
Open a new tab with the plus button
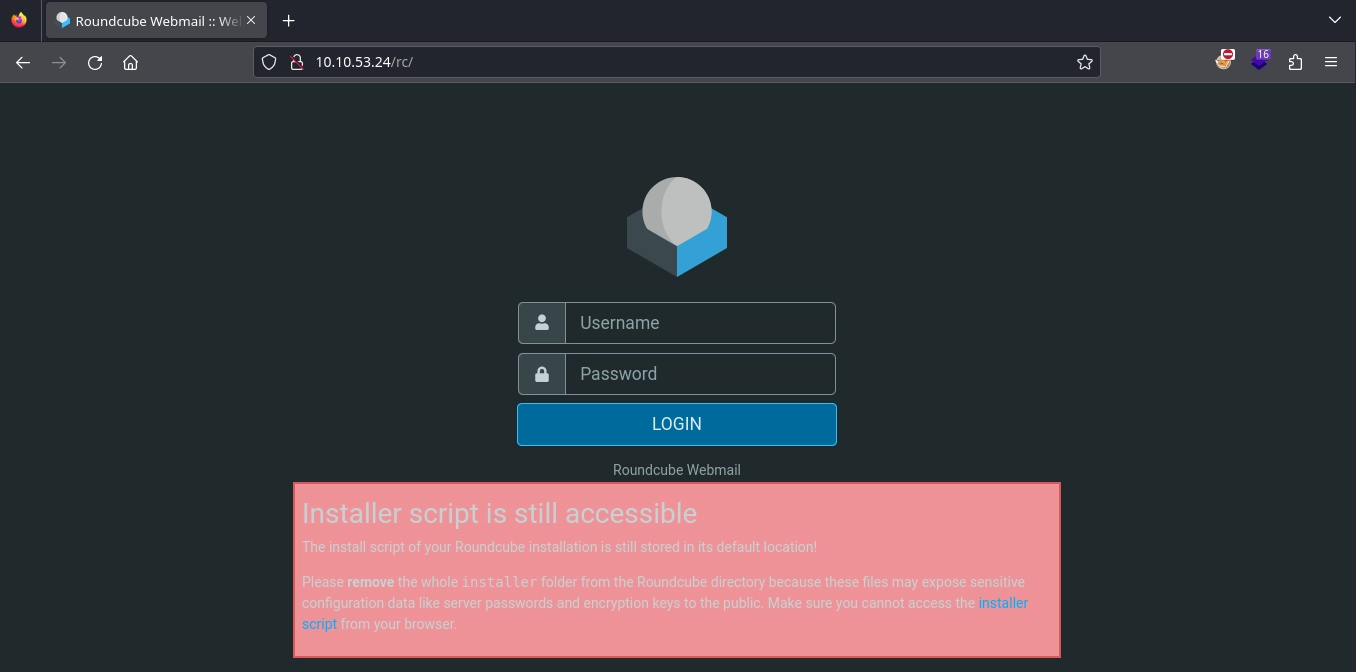pos(289,21)
